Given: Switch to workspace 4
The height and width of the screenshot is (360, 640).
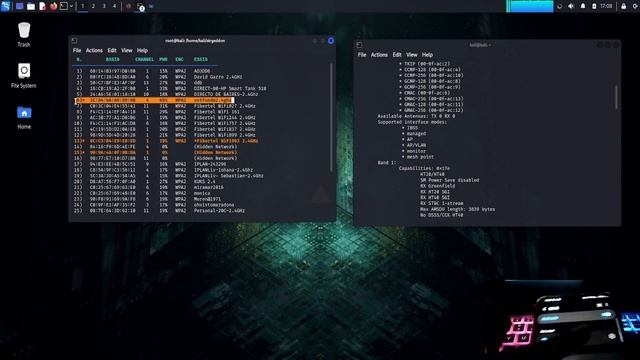Looking at the screenshot, I should click(114, 6).
